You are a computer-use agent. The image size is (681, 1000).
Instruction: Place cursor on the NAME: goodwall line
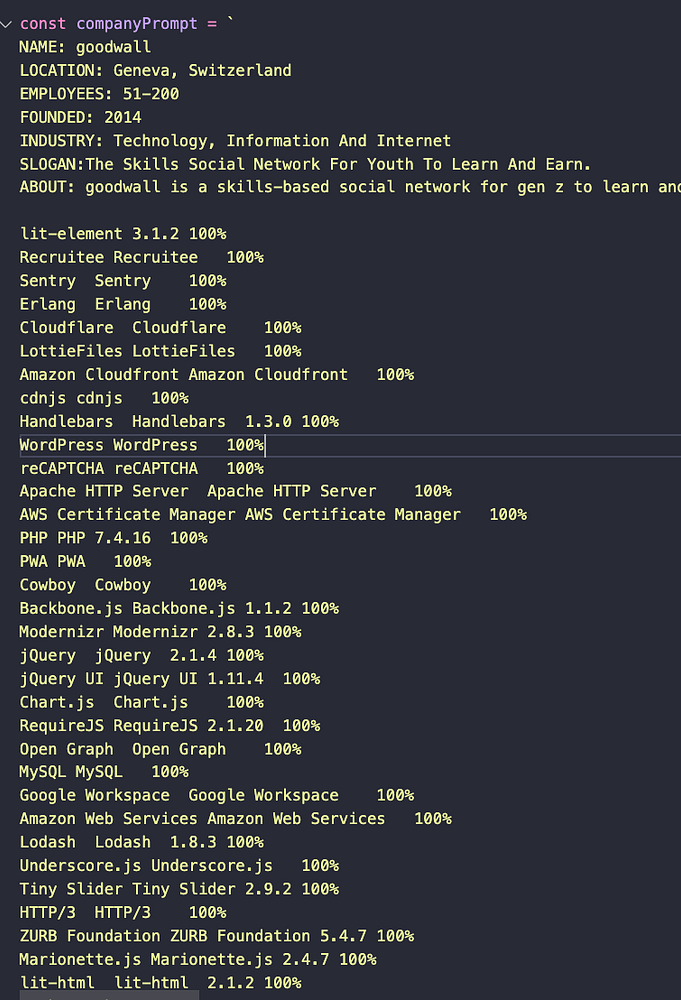tap(85, 47)
